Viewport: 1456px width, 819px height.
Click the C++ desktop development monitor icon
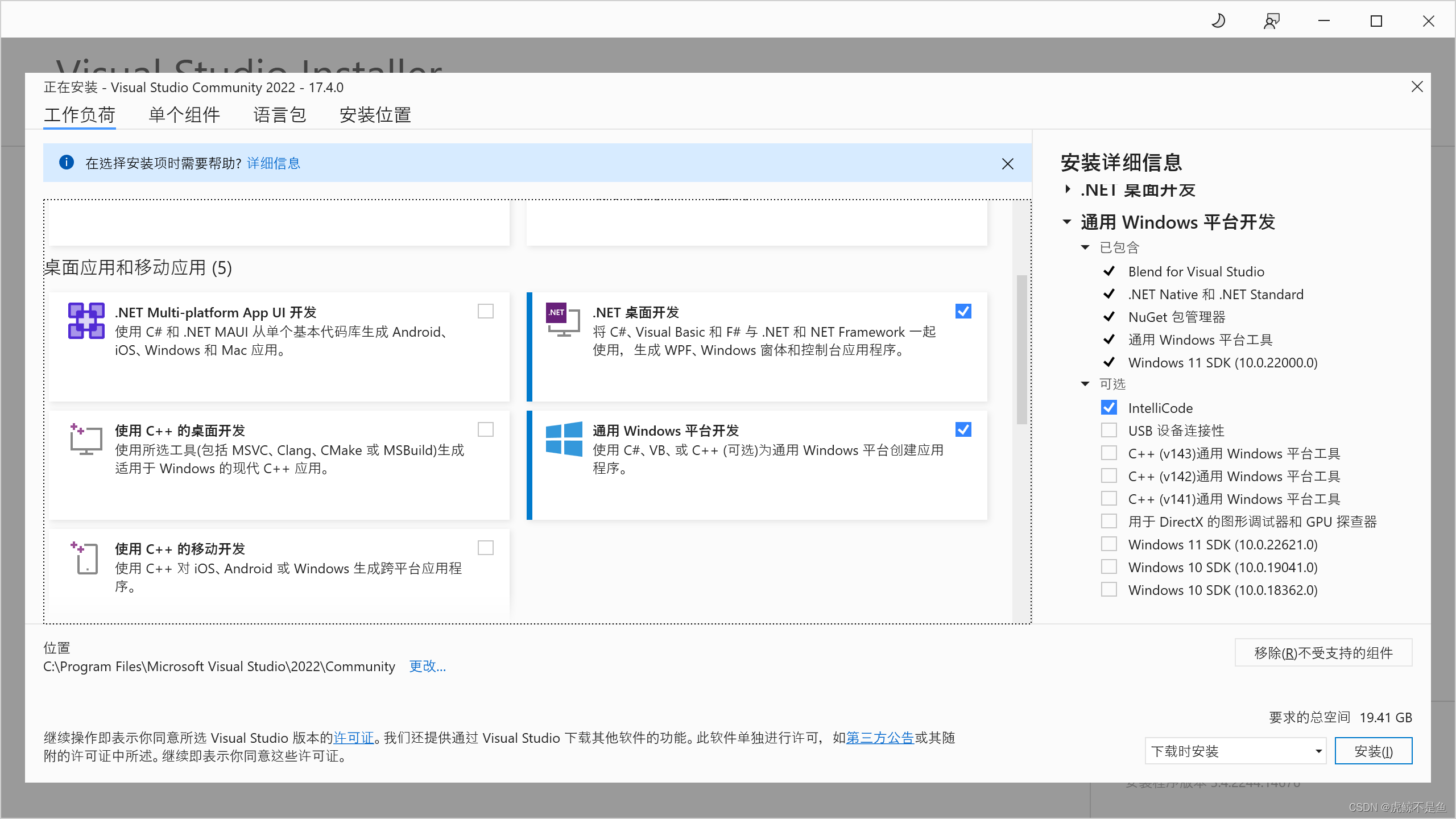point(86,439)
